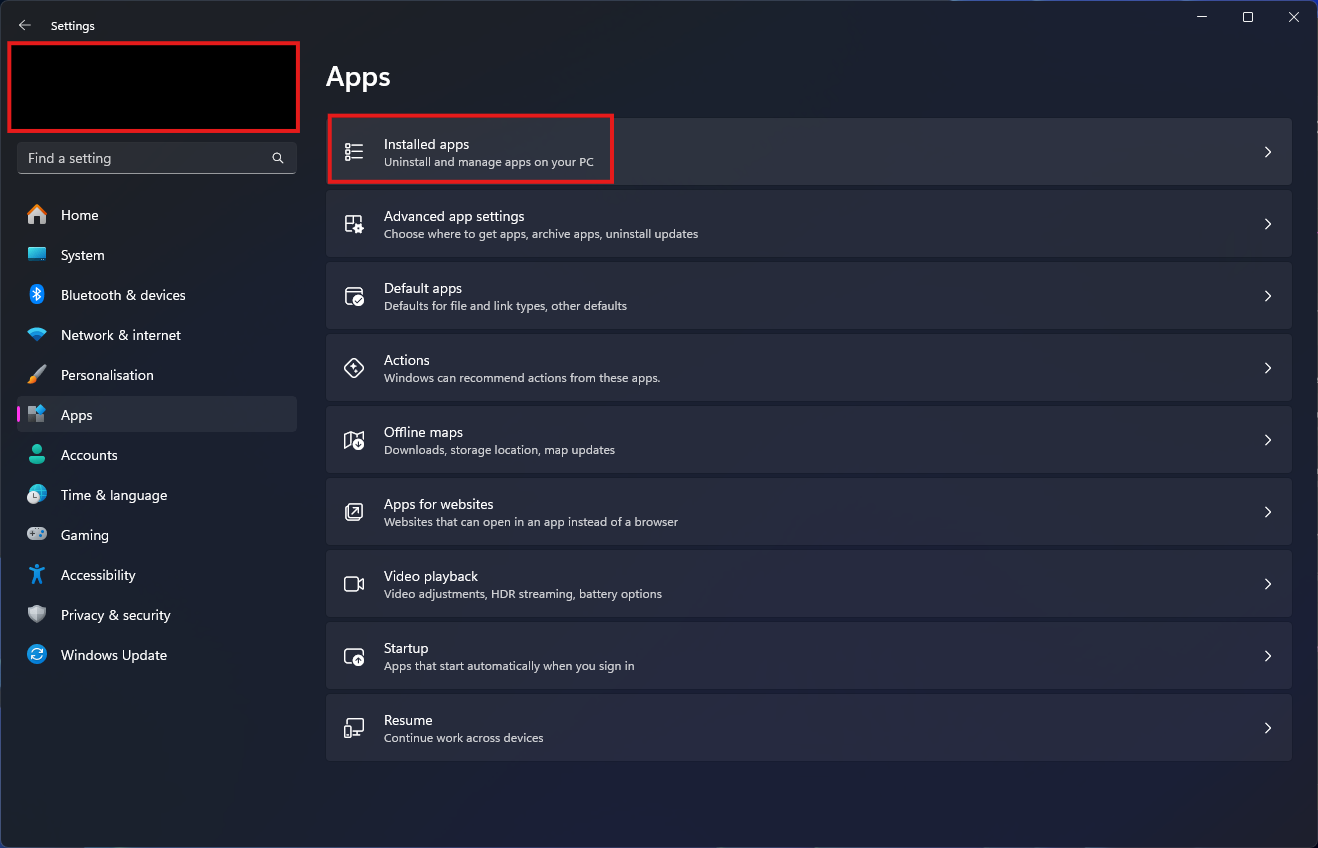Viewport: 1318px width, 848px height.
Task: Click the Resume row chevron
Action: click(x=1267, y=728)
